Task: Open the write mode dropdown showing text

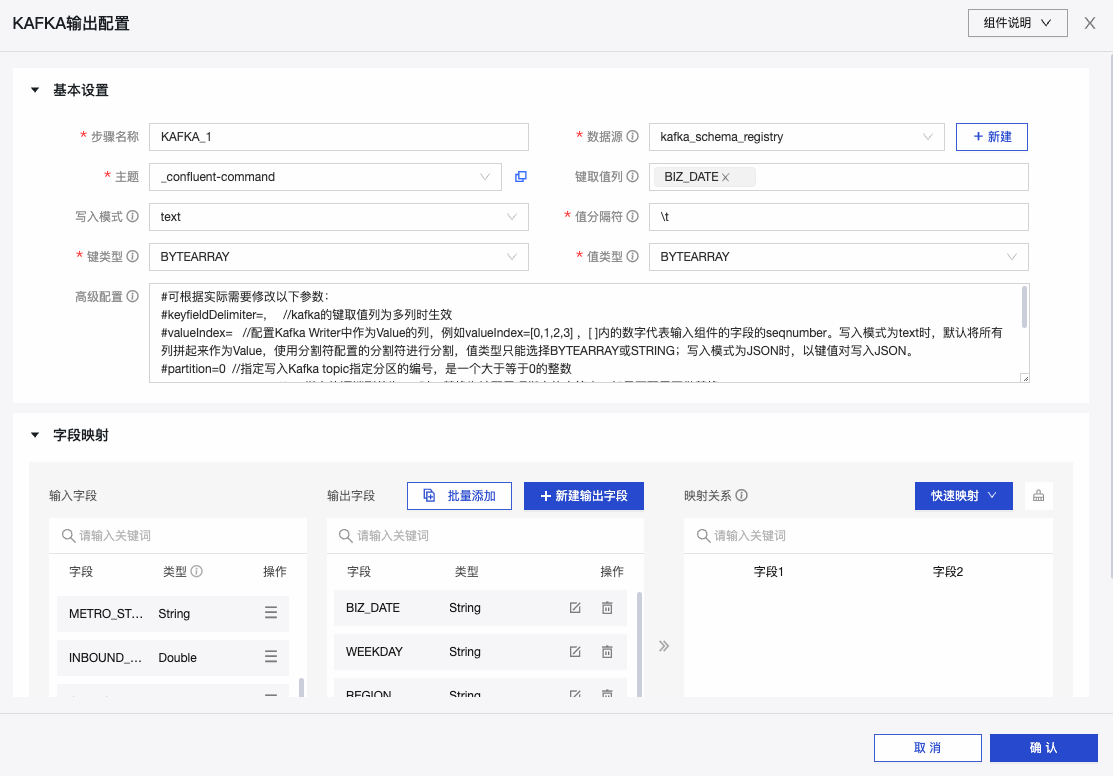Action: point(338,217)
